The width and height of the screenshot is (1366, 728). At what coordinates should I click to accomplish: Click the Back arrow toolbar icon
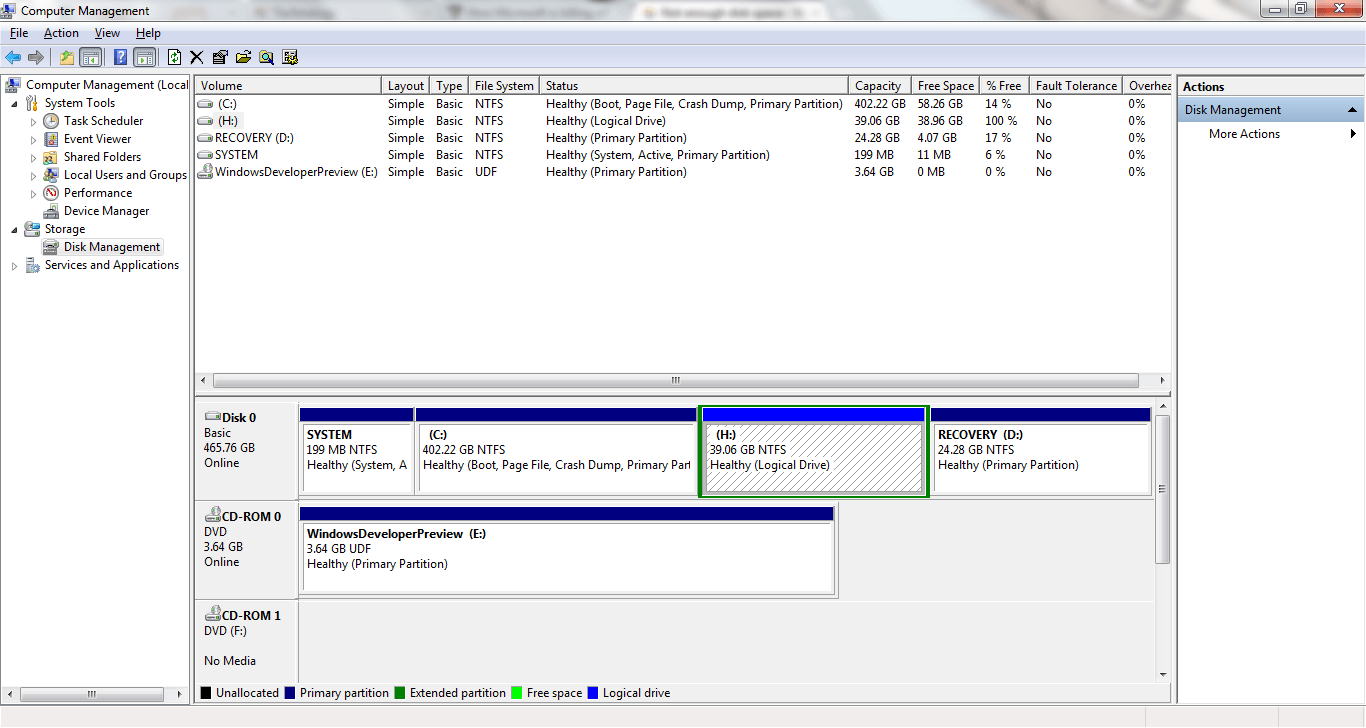tap(13, 58)
